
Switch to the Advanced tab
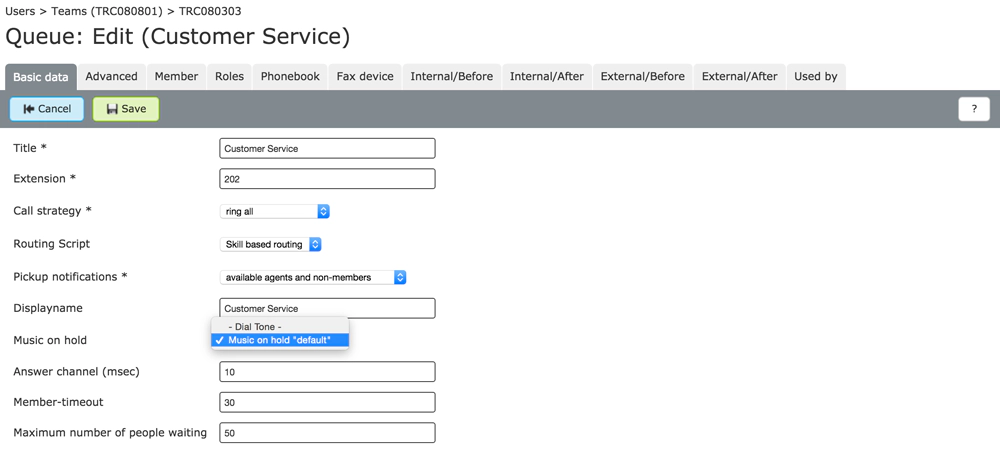[x=111, y=77]
